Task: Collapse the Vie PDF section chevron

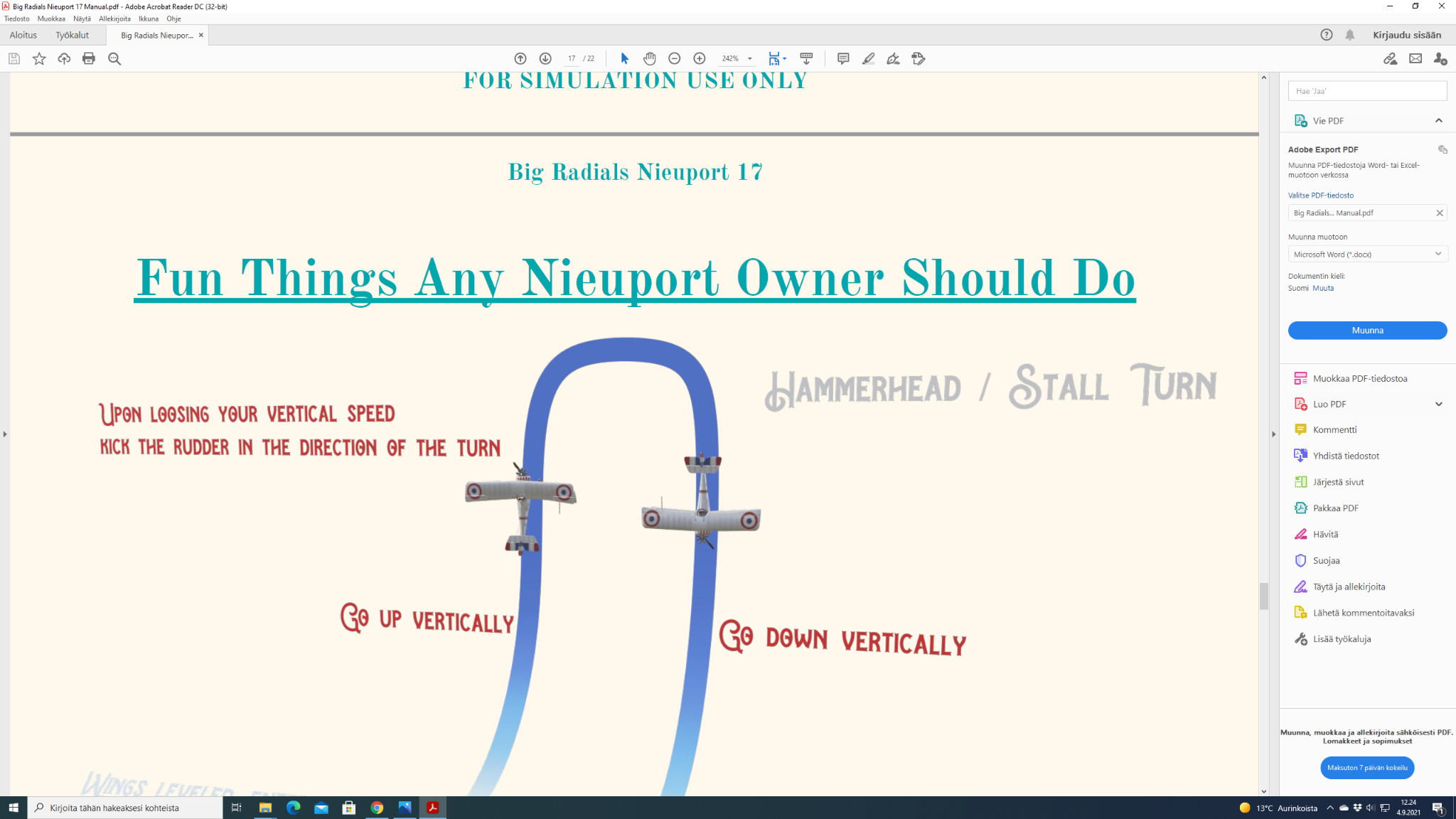Action: [x=1438, y=121]
